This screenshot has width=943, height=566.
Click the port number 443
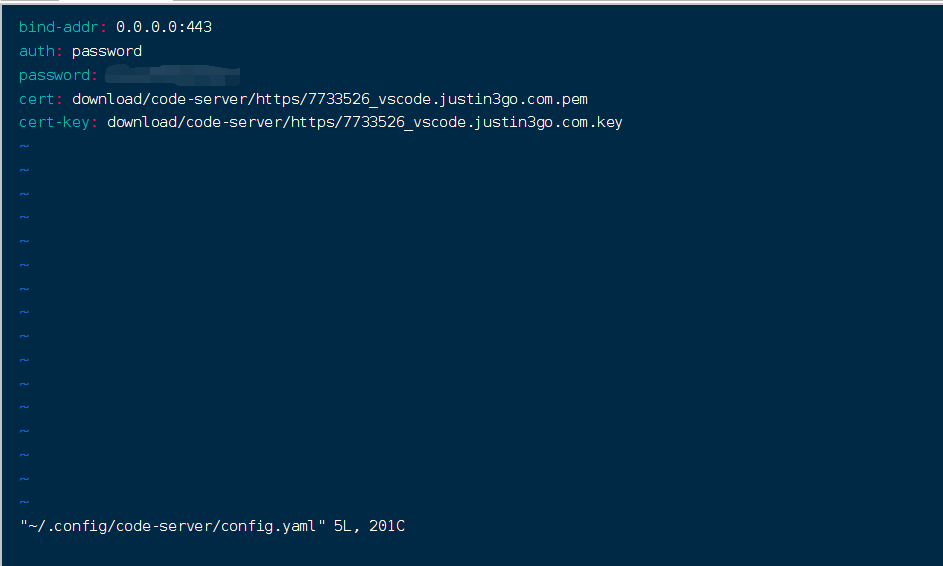199,27
